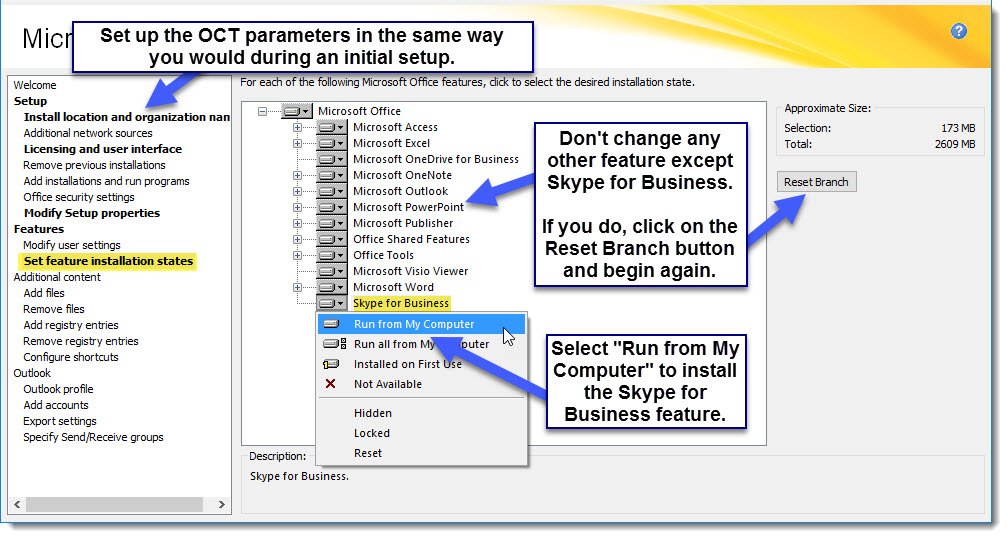
Task: Click the red X Not Available icon
Action: (x=330, y=384)
